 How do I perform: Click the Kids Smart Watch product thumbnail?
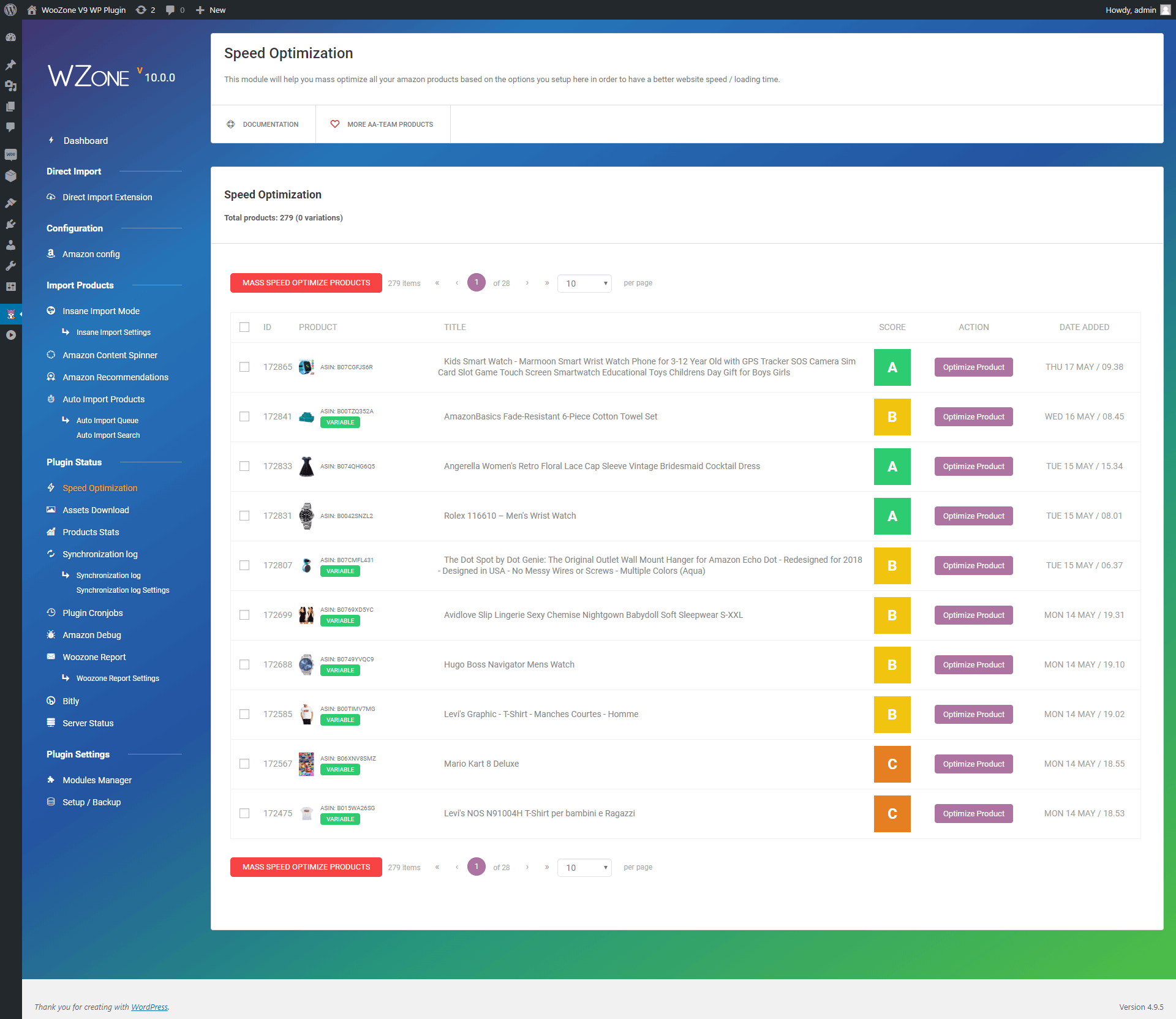coord(306,367)
